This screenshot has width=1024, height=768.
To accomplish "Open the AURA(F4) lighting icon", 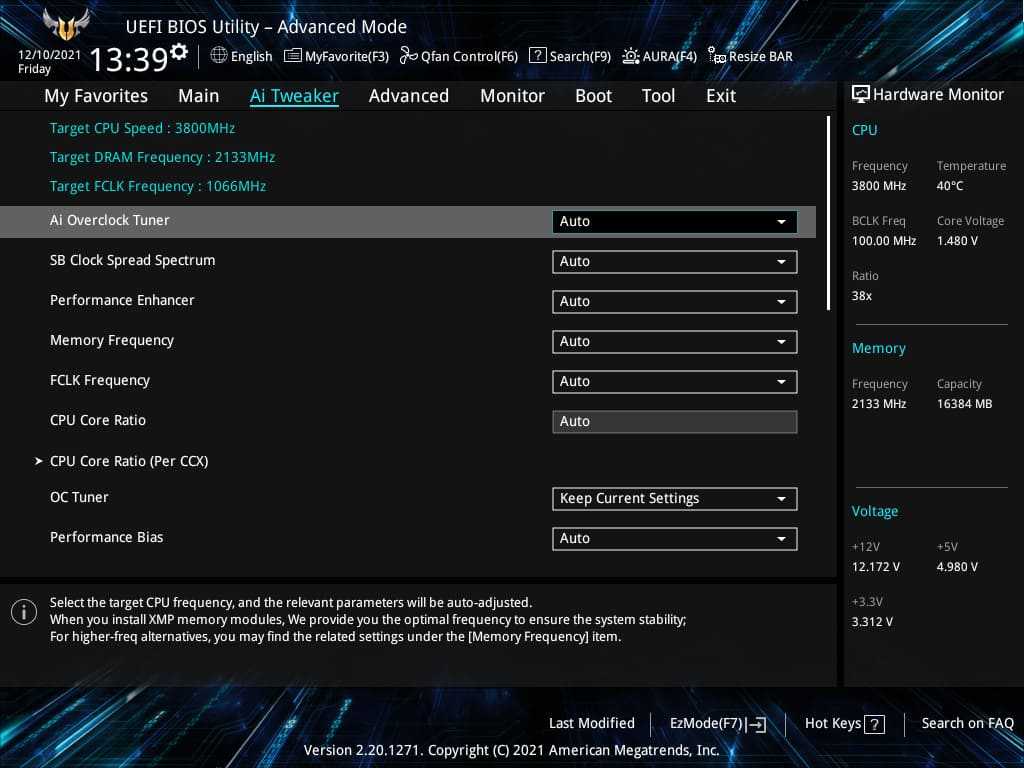I will pos(631,56).
